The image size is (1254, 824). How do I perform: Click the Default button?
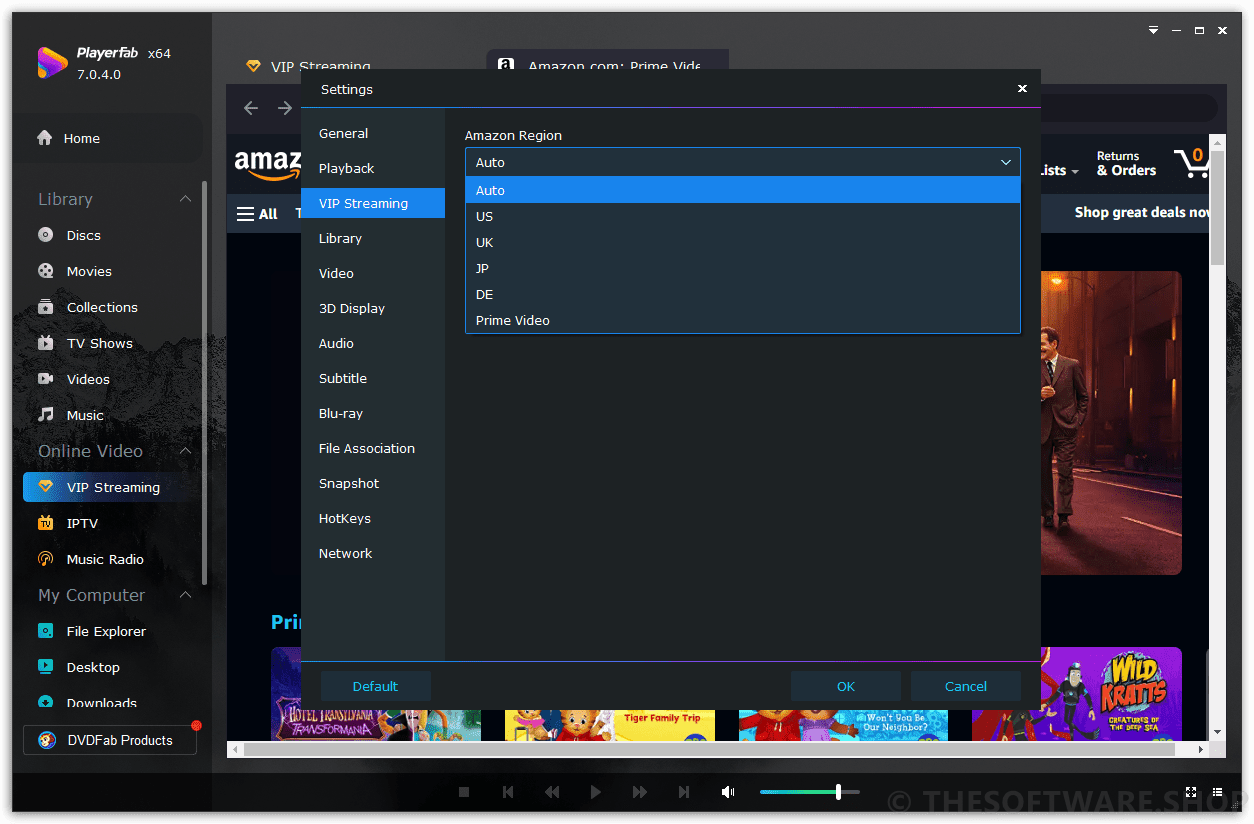coord(375,686)
